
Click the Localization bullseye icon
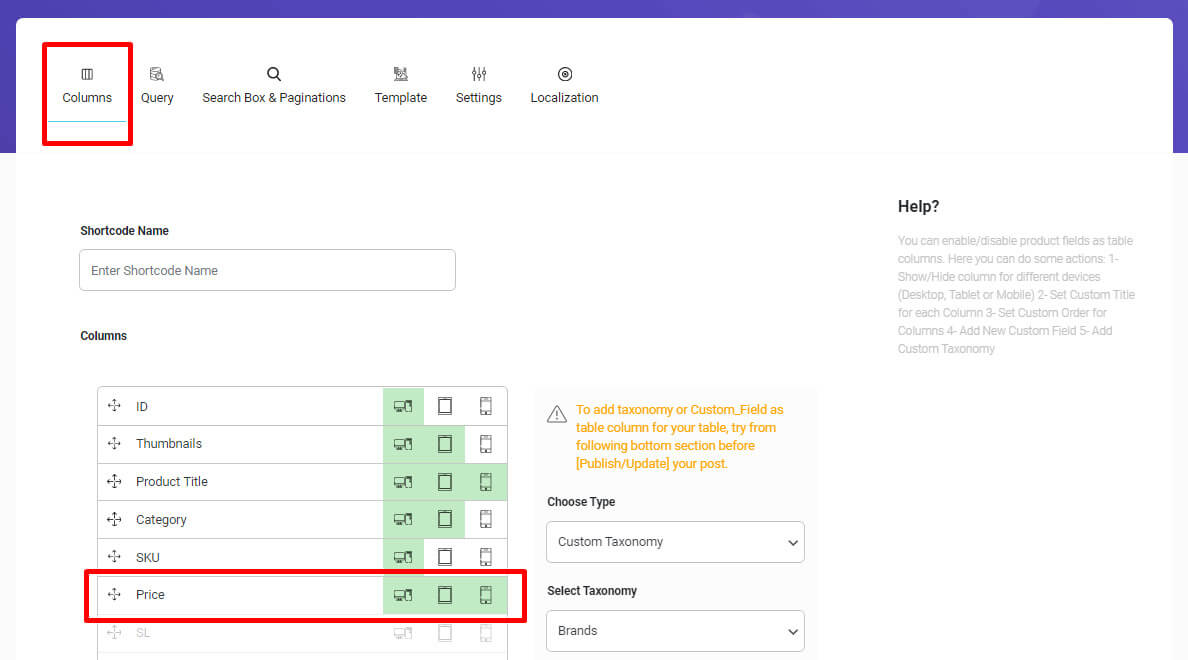[564, 73]
